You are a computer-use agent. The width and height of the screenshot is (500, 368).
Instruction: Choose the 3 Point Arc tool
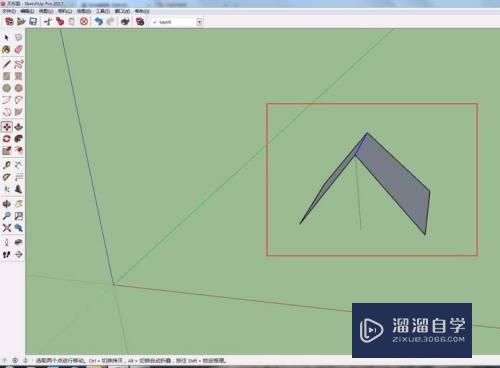pyautogui.click(x=6, y=112)
